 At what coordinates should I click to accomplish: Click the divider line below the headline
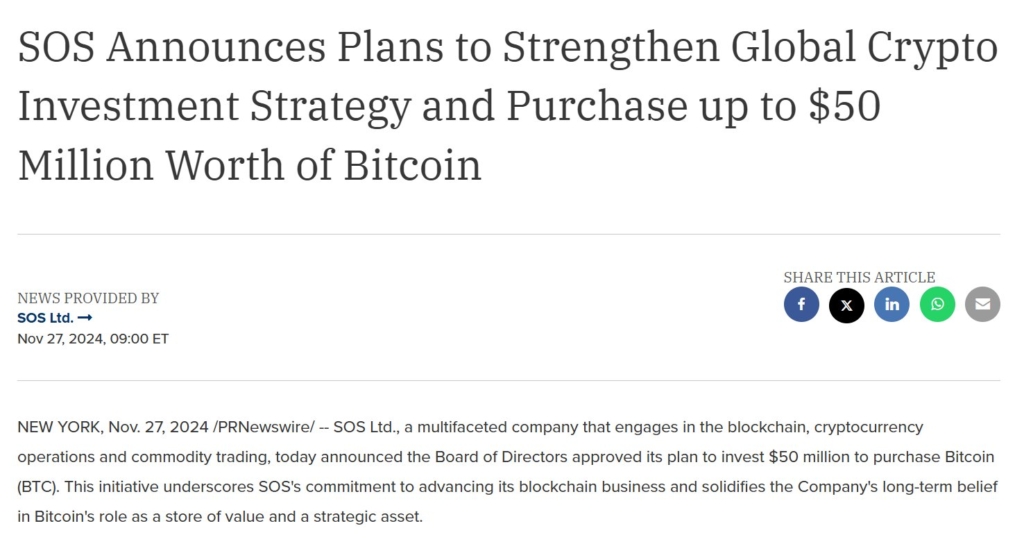pos(508,234)
